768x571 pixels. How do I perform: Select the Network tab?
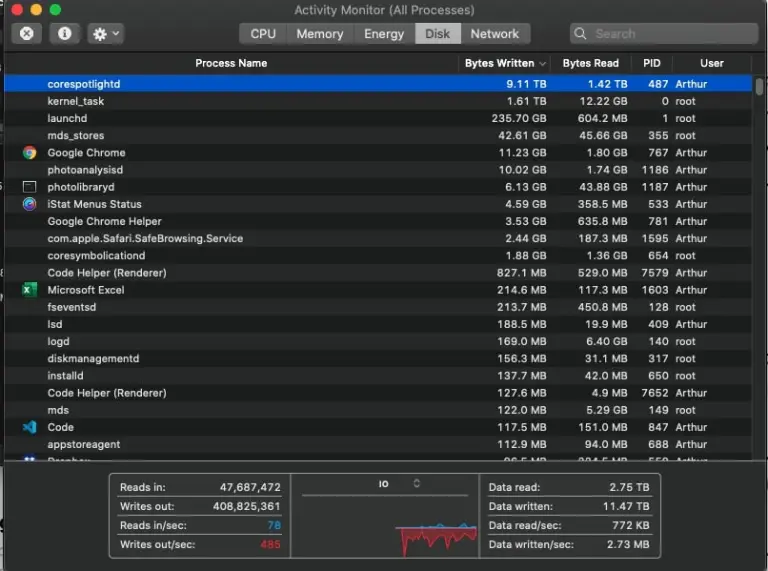[x=494, y=34]
